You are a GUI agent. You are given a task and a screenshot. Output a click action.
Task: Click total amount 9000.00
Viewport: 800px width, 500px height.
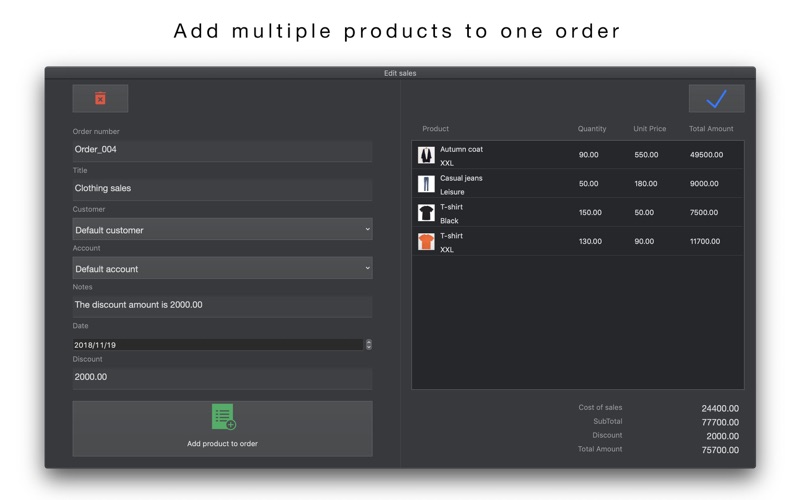704,184
